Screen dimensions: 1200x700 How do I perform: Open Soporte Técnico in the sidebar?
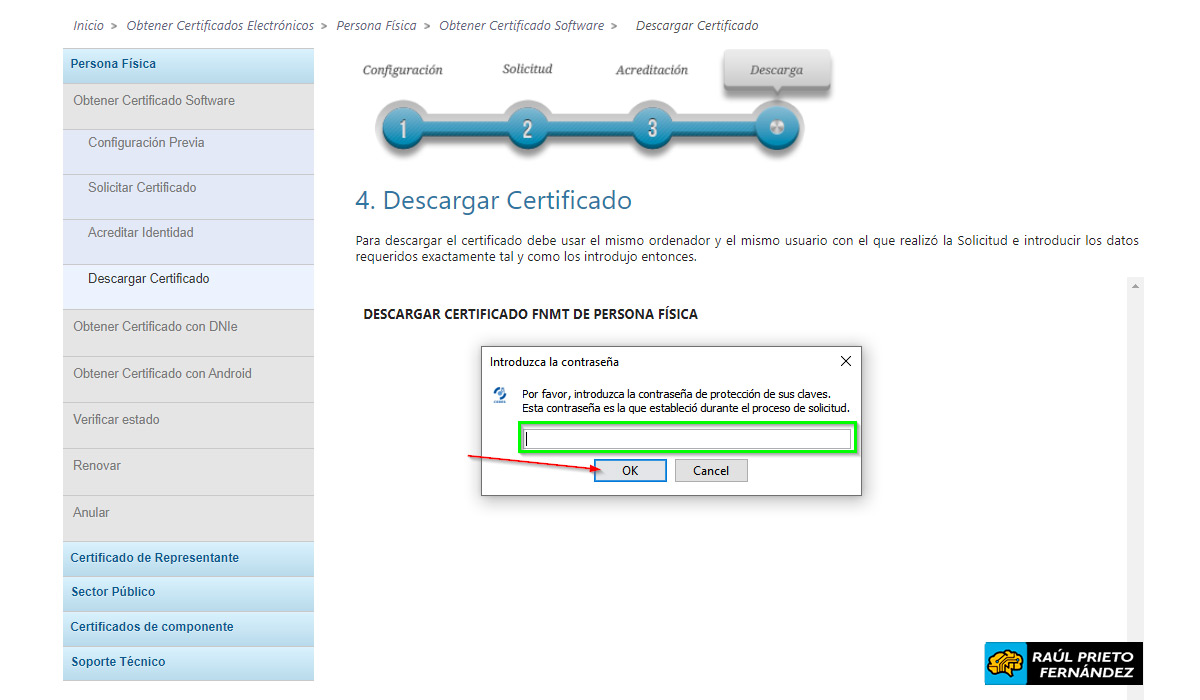coord(117,663)
